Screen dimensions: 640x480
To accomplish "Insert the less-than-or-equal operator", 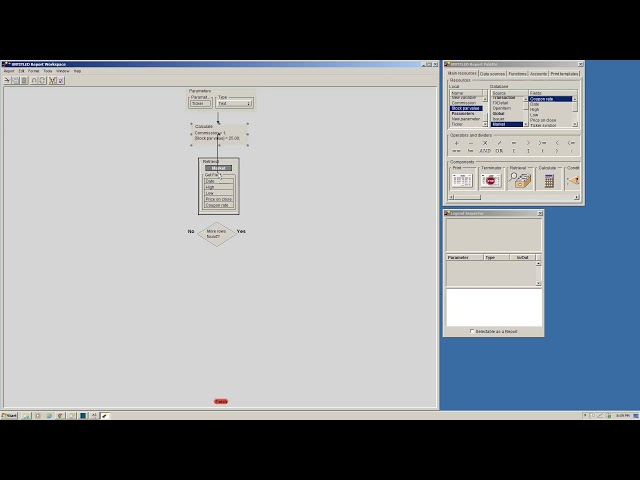I will coord(571,143).
